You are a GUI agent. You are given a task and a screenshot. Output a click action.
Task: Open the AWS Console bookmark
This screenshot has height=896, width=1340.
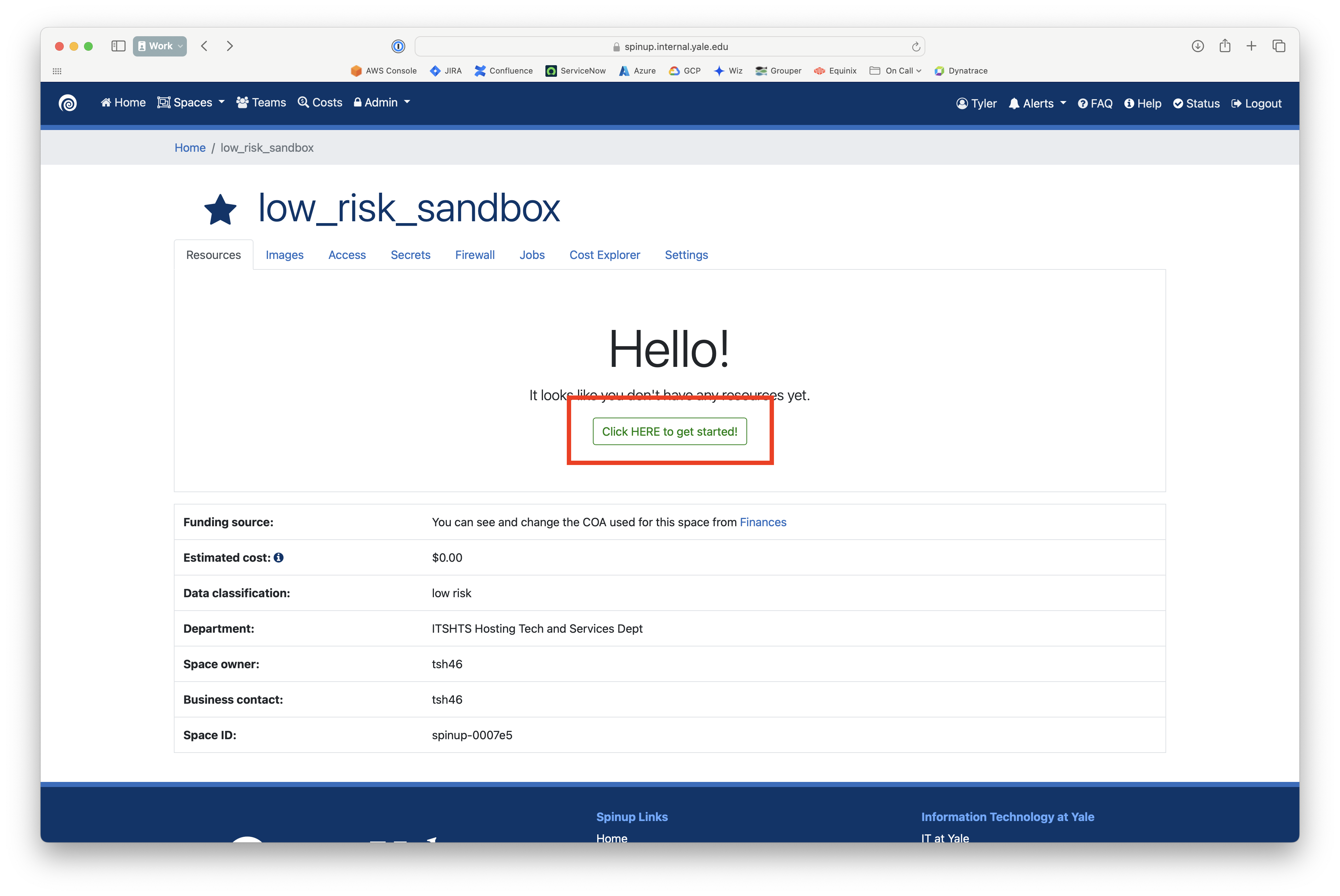(384, 71)
